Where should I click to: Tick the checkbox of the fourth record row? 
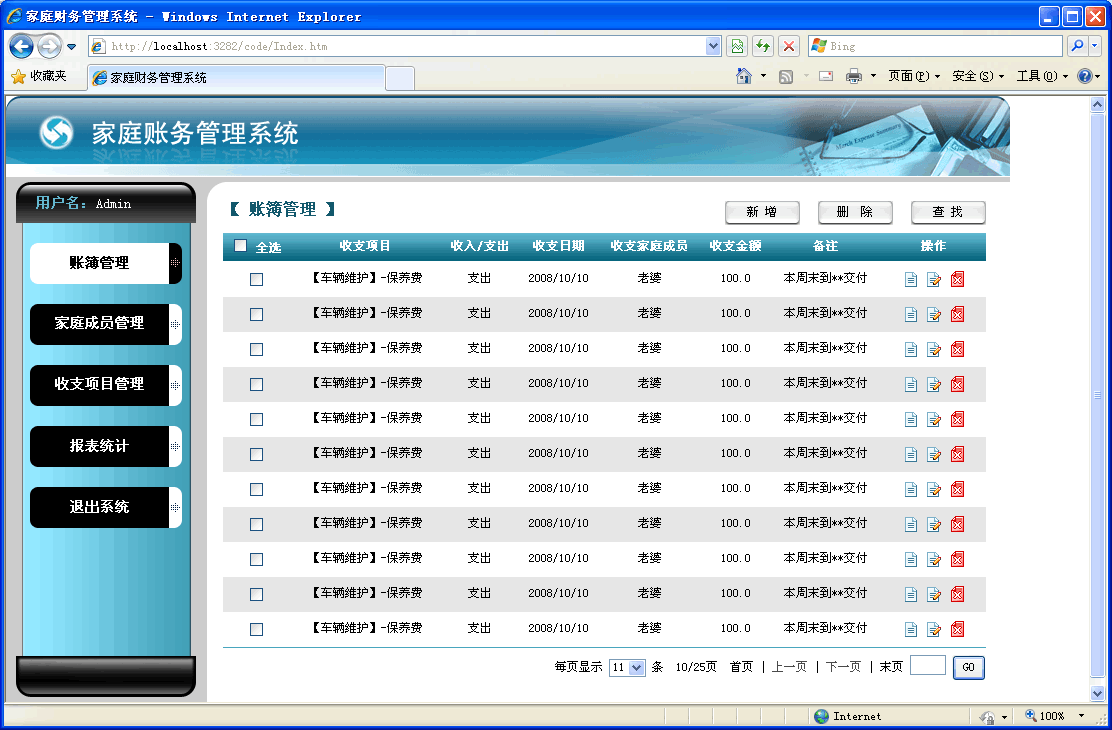[257, 385]
